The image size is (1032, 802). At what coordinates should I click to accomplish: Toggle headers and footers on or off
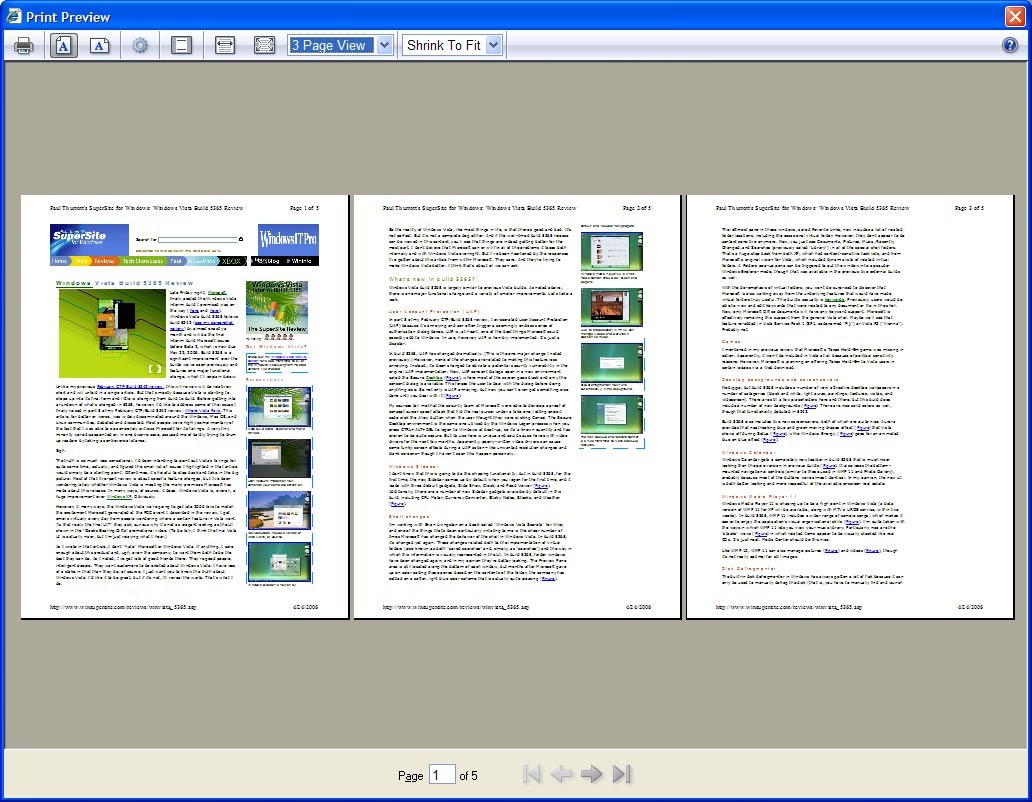click(181, 45)
